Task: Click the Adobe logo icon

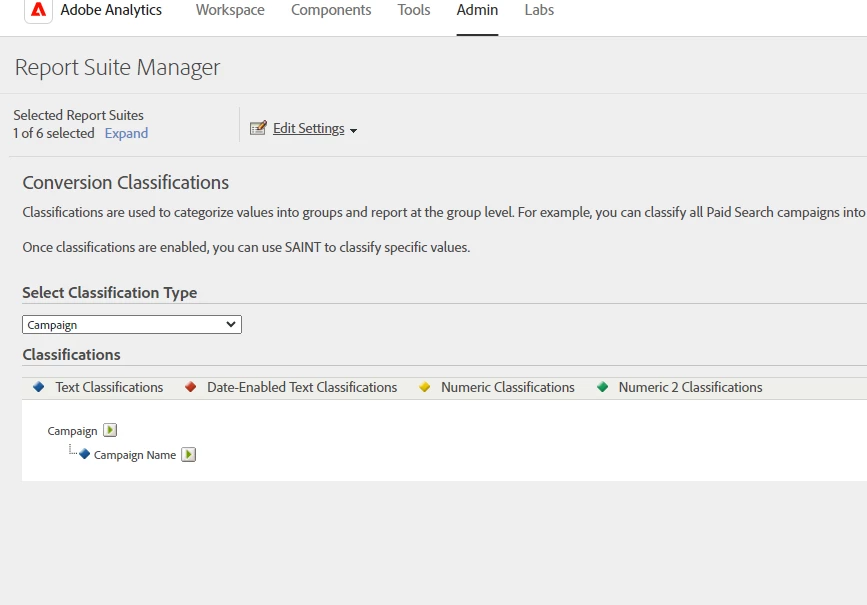Action: [38, 10]
